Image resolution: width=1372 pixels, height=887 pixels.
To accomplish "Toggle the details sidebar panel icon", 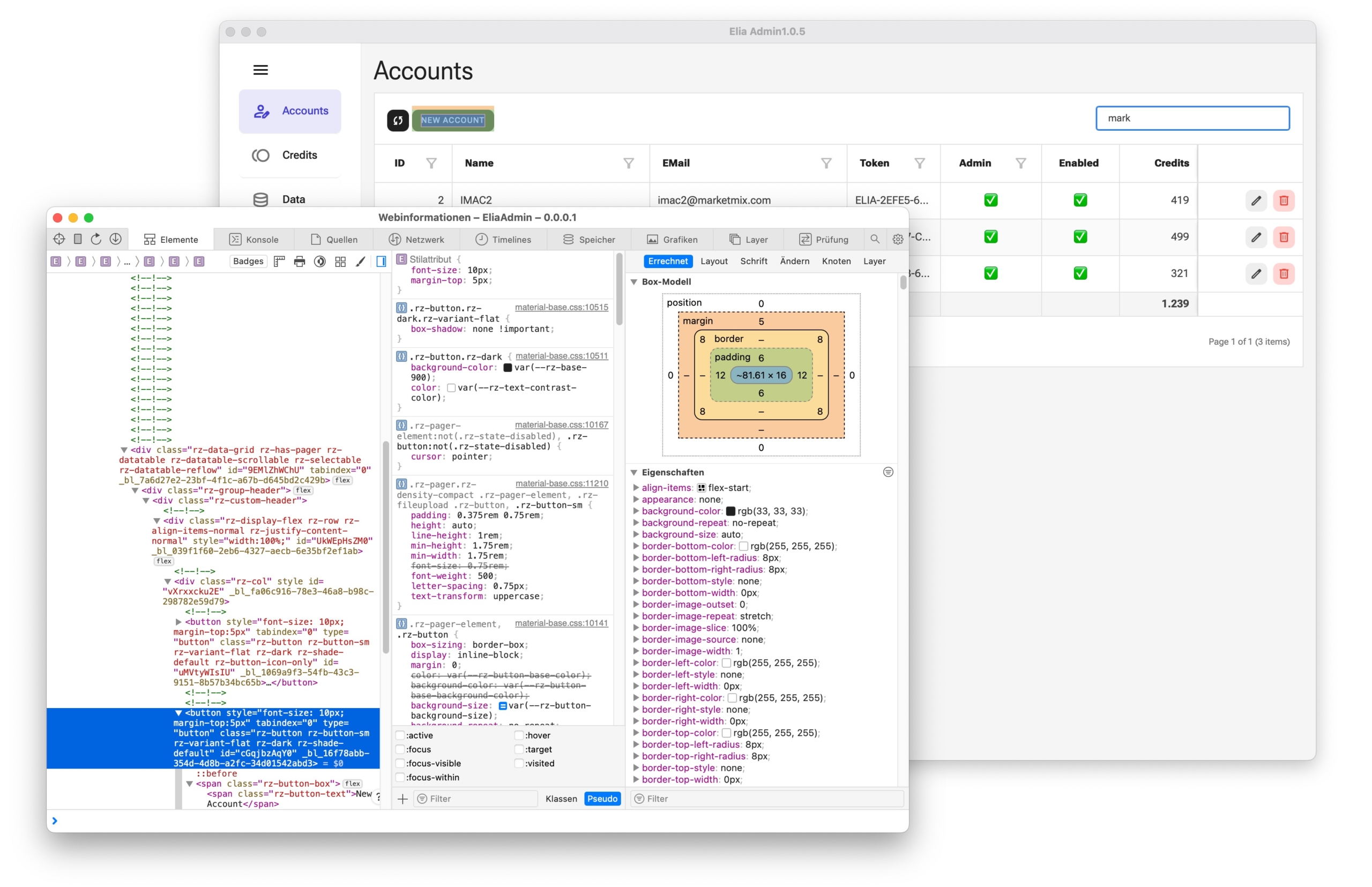I will [381, 262].
